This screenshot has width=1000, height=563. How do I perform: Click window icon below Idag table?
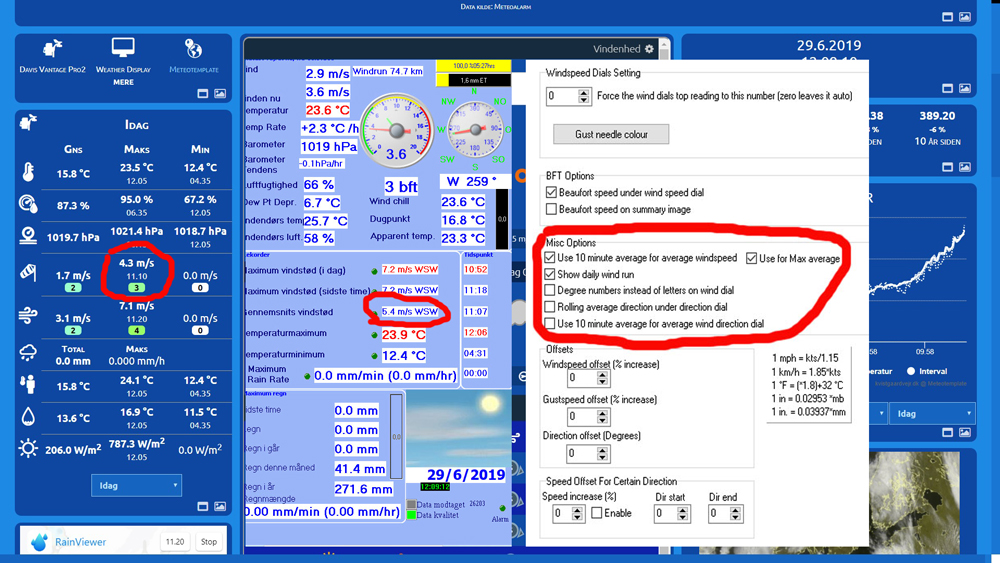203,506
